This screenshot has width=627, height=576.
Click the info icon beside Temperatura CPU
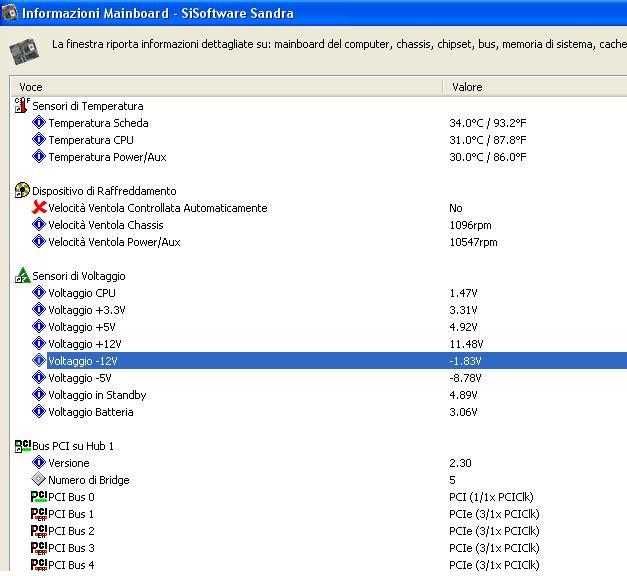39,139
